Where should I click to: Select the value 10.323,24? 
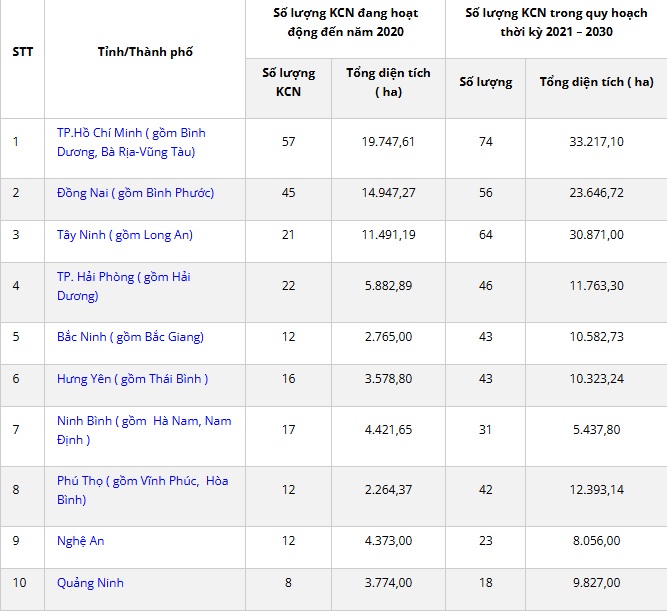[596, 378]
